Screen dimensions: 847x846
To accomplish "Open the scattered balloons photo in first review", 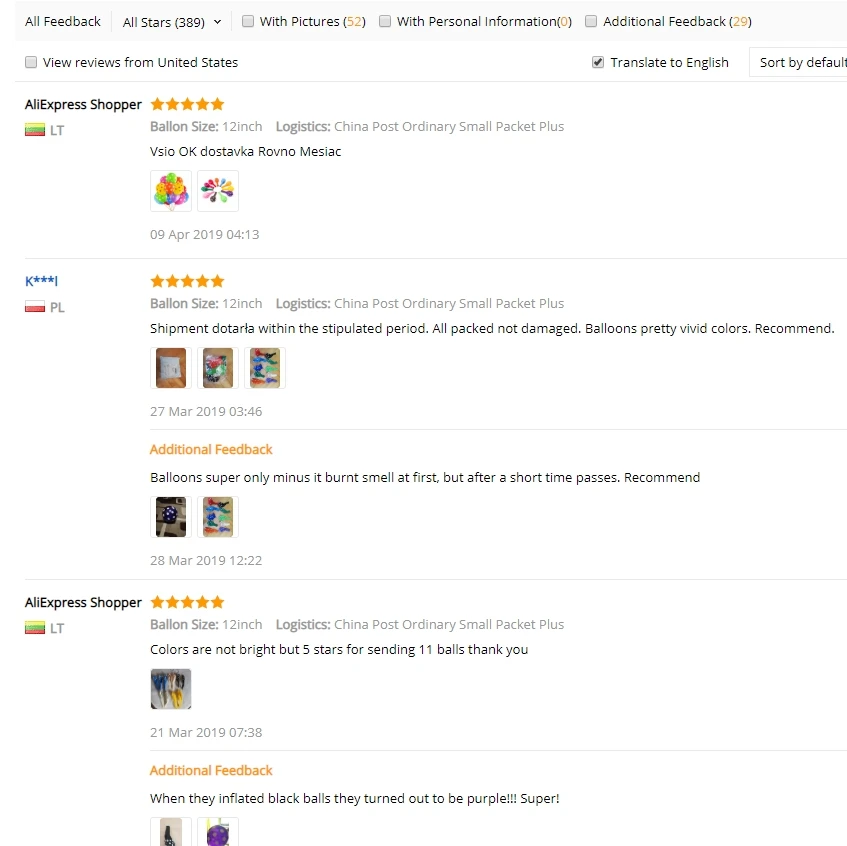I will [x=218, y=191].
